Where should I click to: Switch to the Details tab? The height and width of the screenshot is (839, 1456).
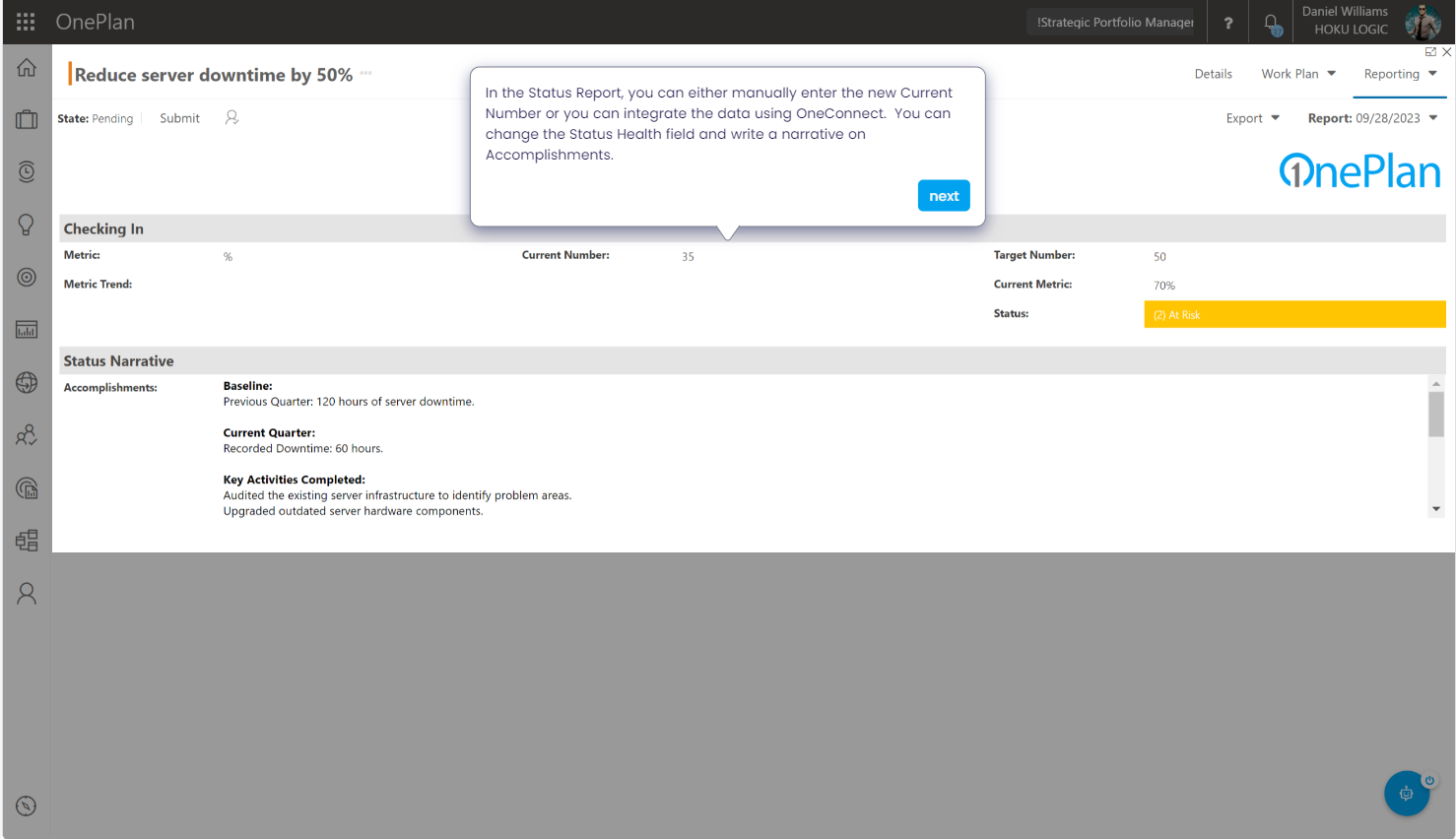[x=1213, y=74]
